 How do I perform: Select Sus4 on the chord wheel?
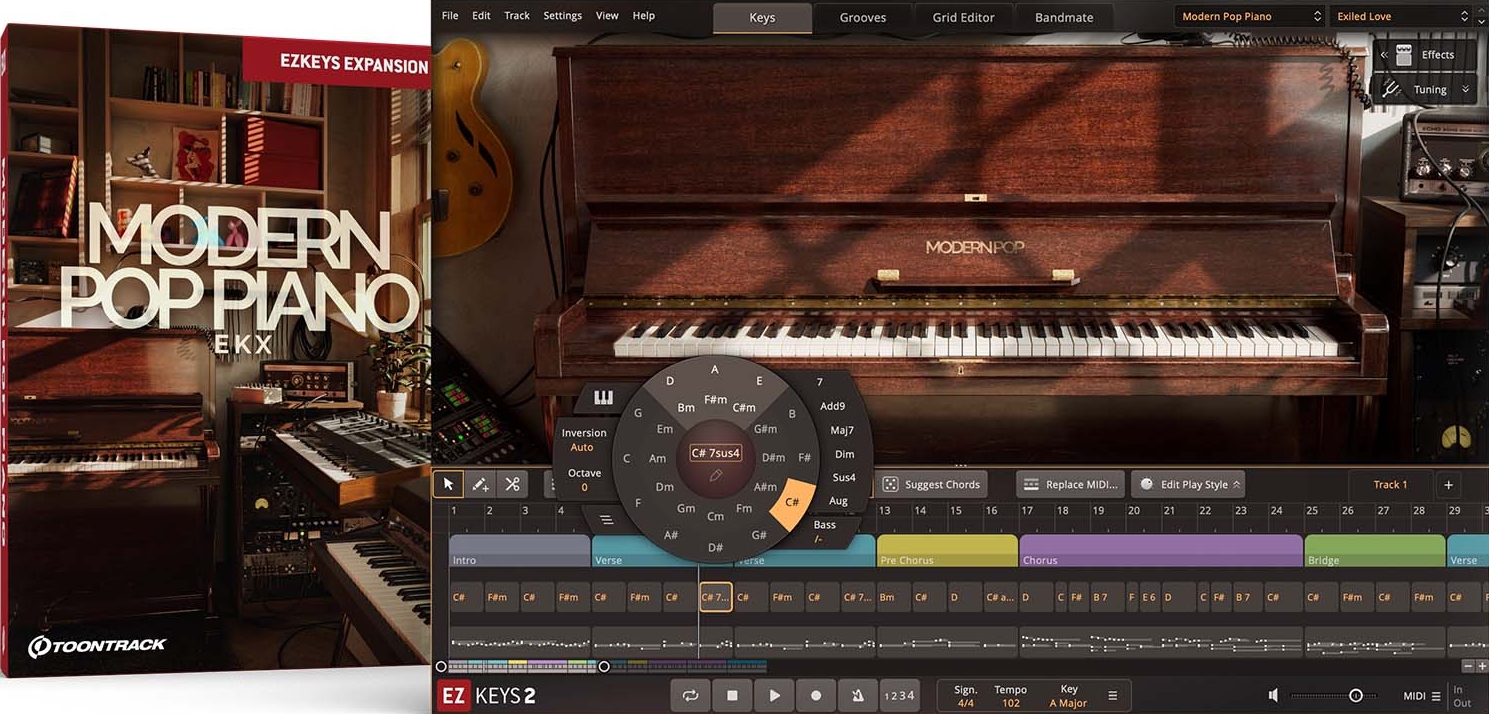[x=843, y=477]
